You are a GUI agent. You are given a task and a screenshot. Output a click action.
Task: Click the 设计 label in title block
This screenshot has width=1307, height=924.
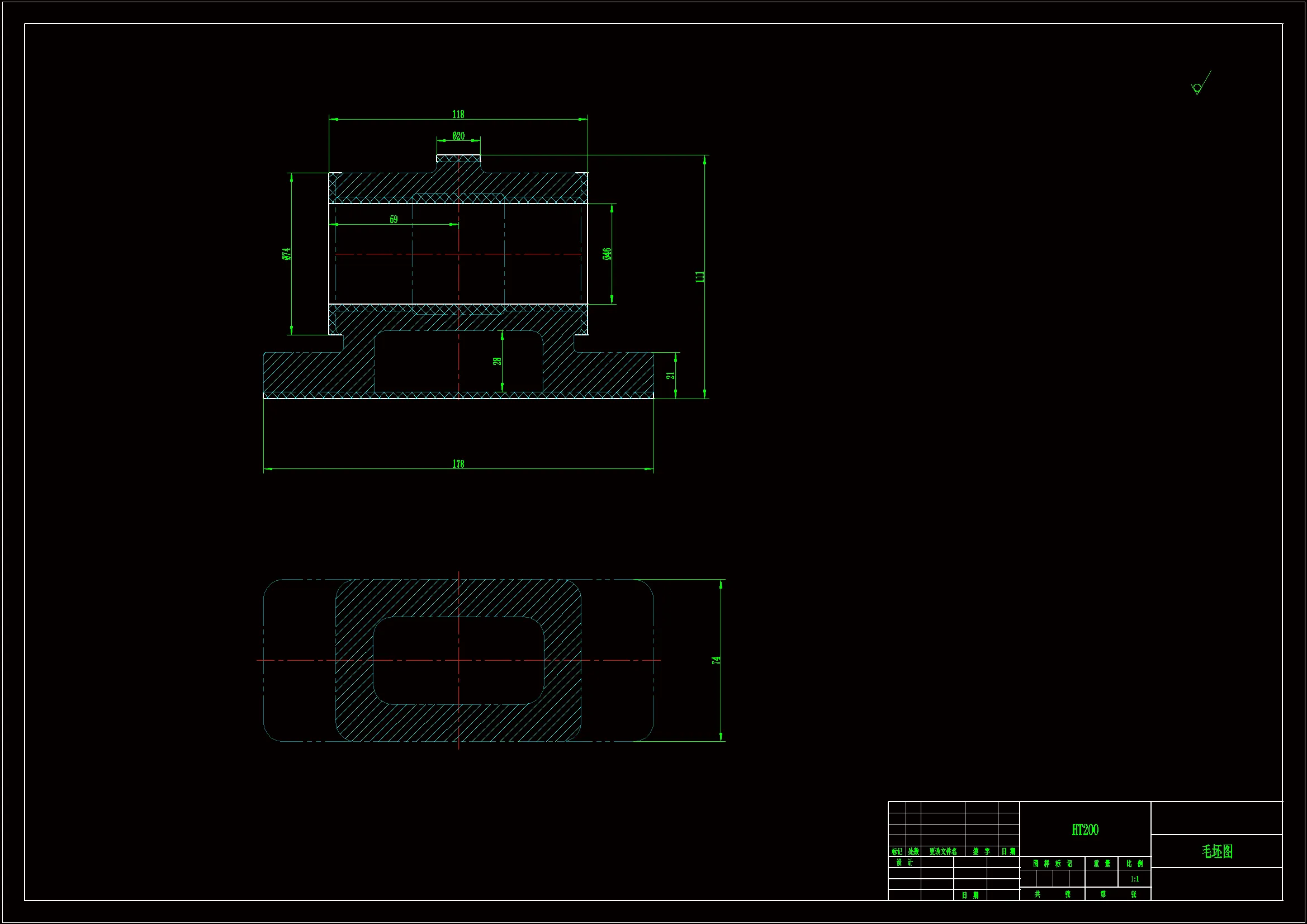[905, 863]
